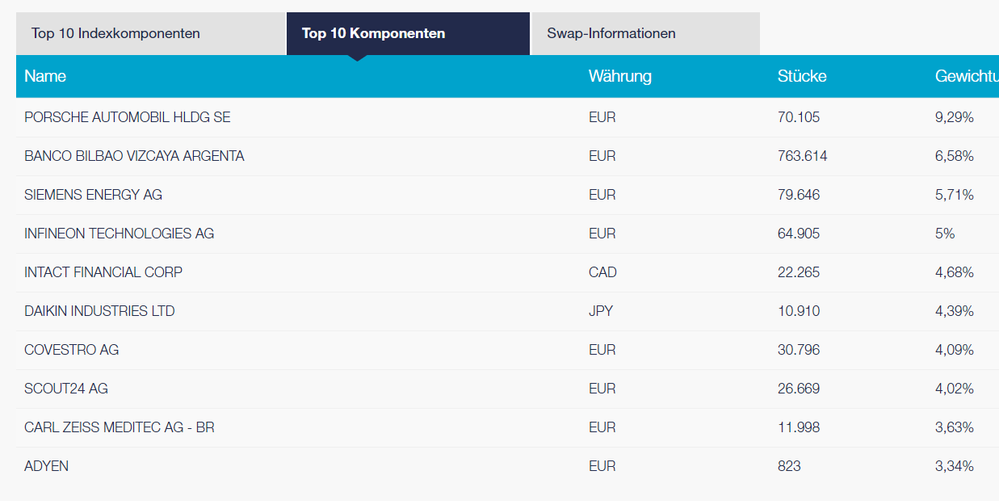This screenshot has width=999, height=501.
Task: Select the Intact Financial Corp row
Action: pyautogui.click(x=103, y=272)
